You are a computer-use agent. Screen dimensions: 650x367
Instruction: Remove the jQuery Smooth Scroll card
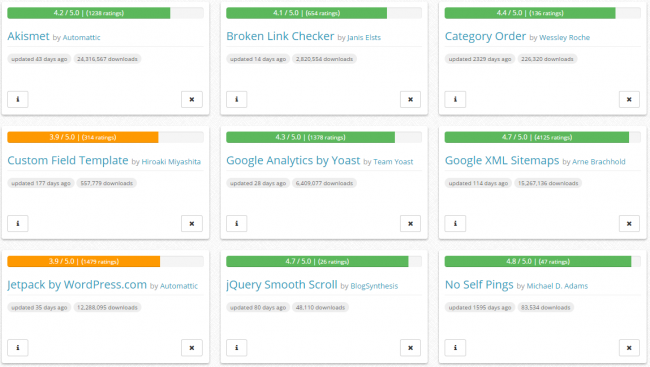coord(410,348)
